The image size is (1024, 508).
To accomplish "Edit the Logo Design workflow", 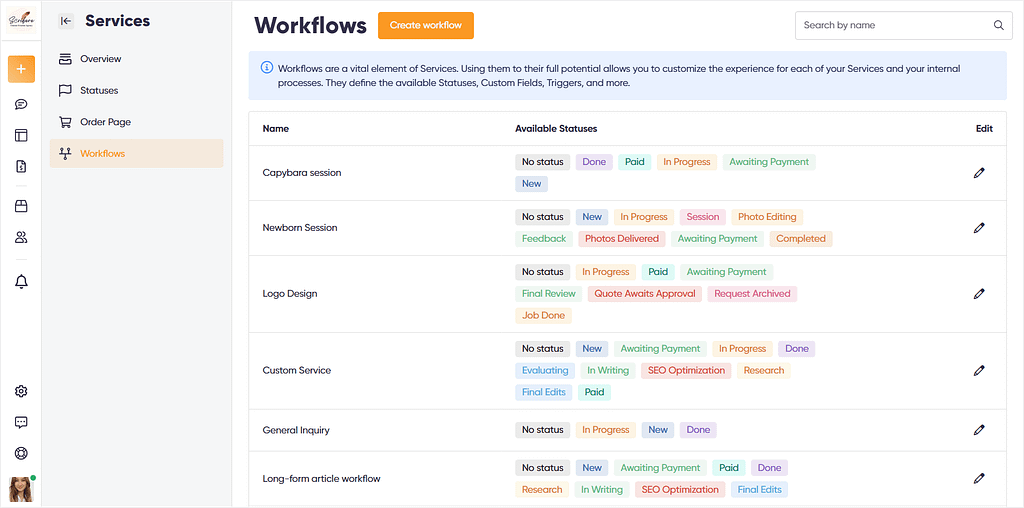I will click(978, 294).
